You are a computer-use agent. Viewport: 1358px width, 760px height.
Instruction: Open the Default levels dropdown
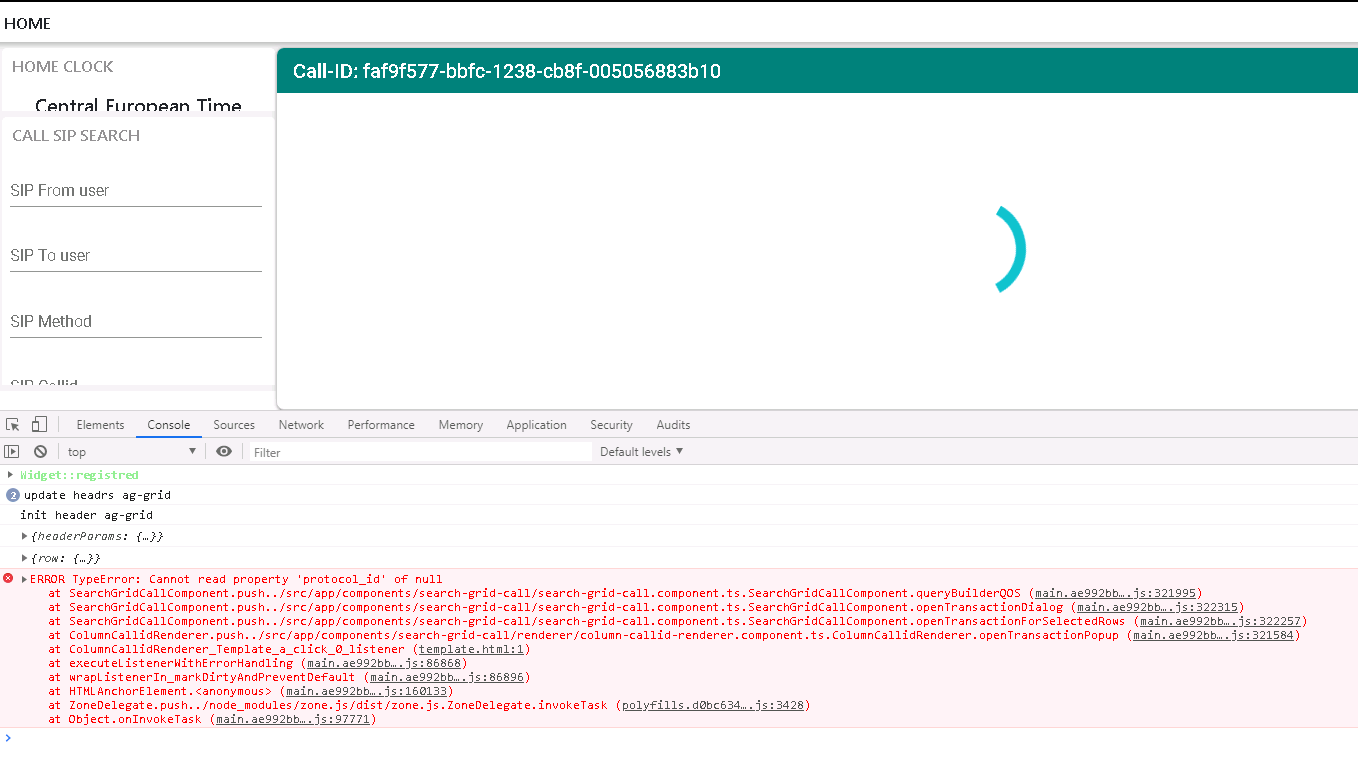coord(640,451)
